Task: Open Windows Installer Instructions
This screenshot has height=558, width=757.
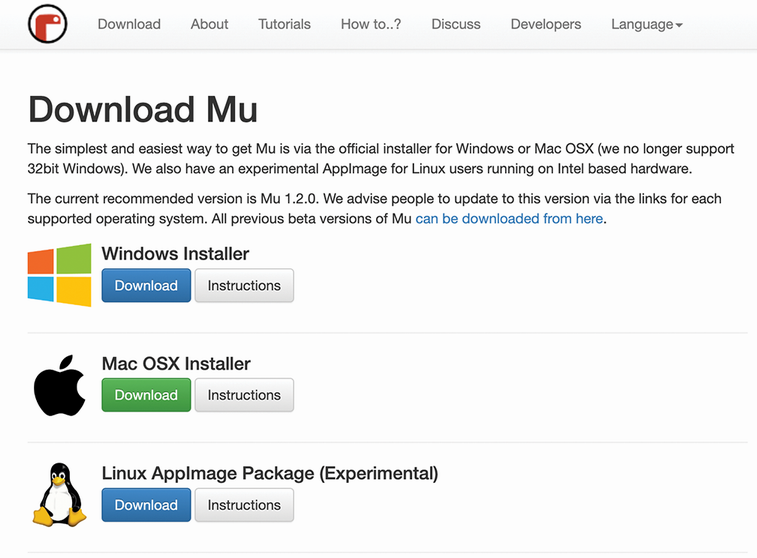Action: pyautogui.click(x=244, y=285)
